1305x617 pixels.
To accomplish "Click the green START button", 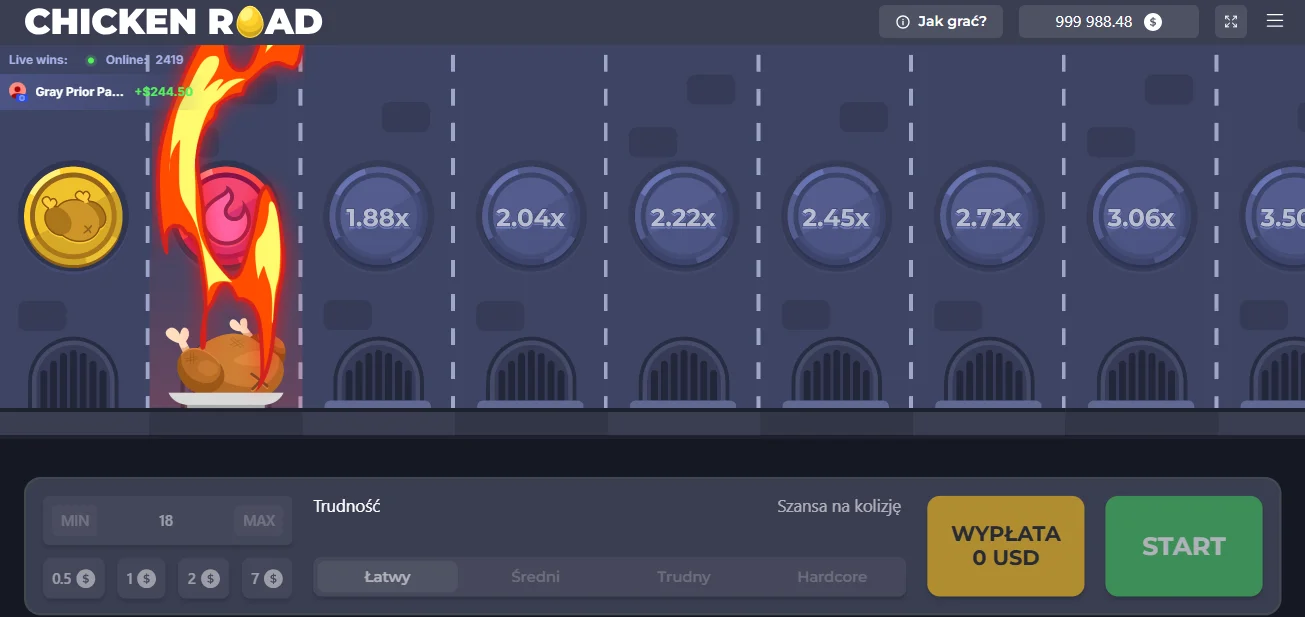I will point(1184,546).
